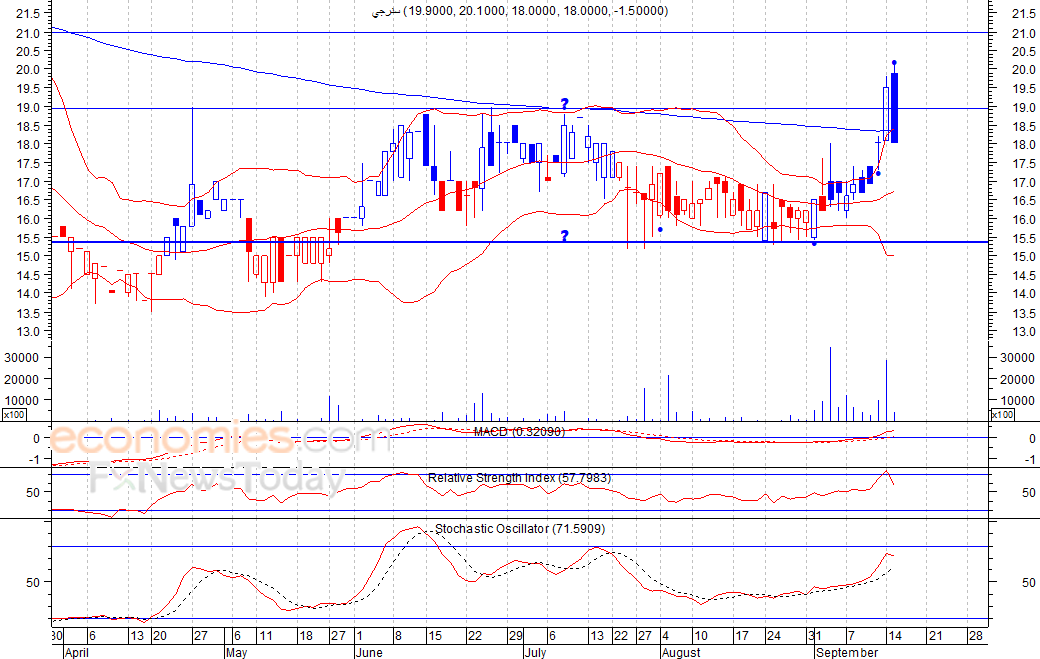Click the Relative Strength Index (57.7983) label
Screen dimensions: 1040x659
pos(519,478)
